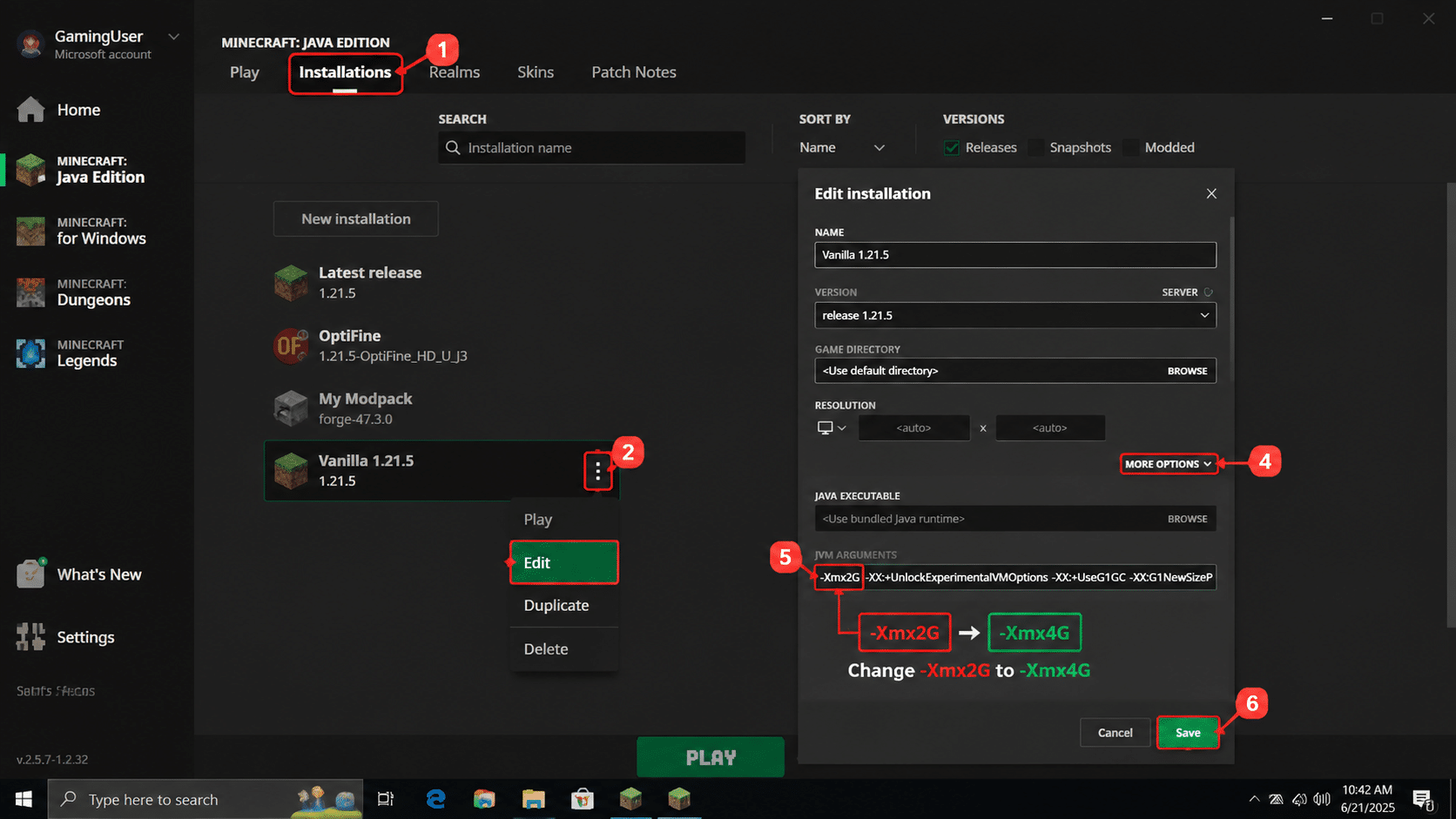1456x819 pixels.
Task: Click BROWSE for Java executable
Action: coord(1187,519)
